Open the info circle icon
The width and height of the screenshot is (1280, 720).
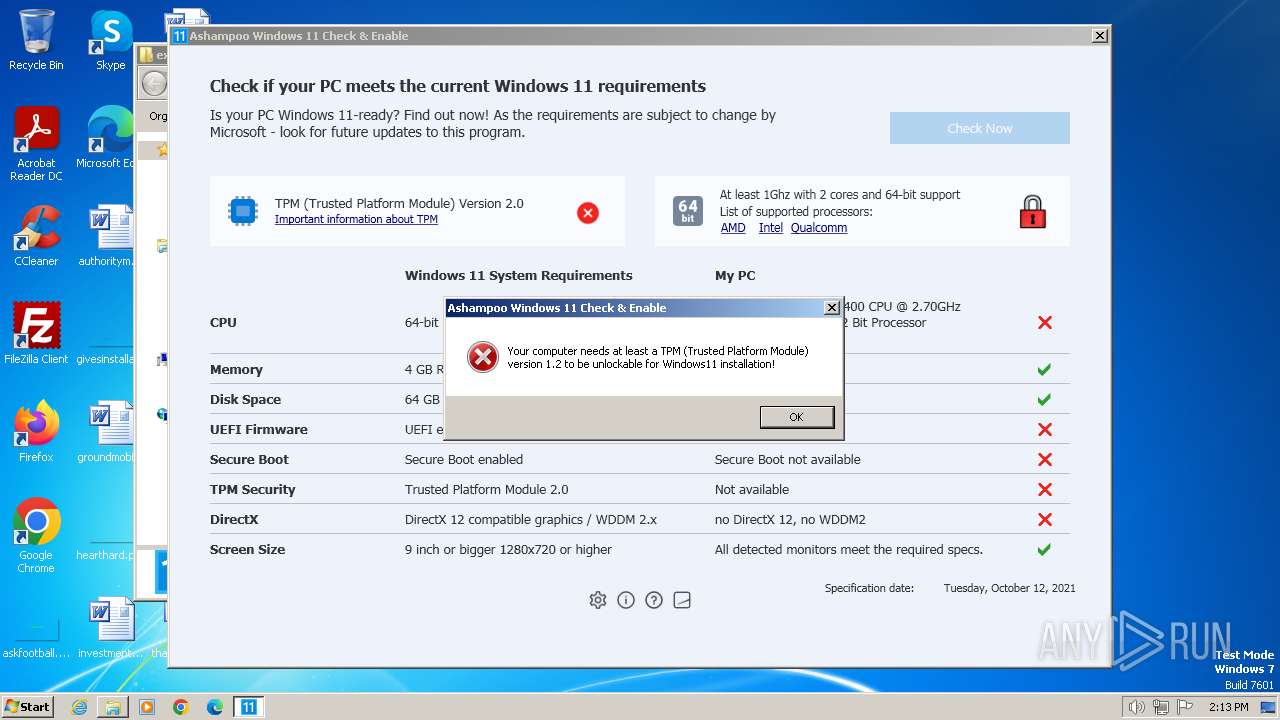(x=626, y=600)
